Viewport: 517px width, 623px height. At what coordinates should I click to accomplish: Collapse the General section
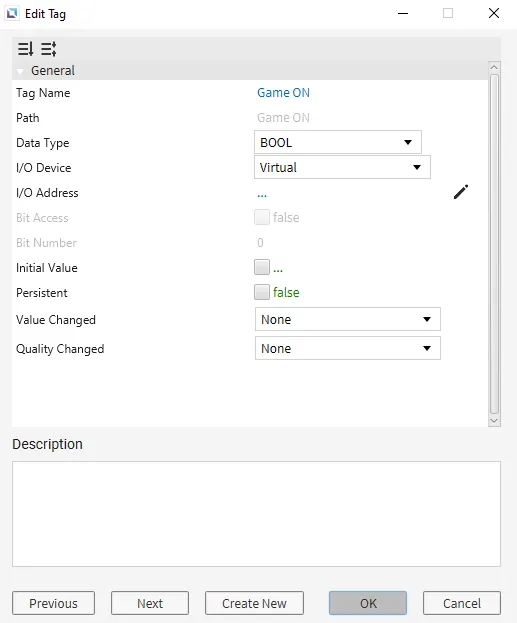(20, 71)
